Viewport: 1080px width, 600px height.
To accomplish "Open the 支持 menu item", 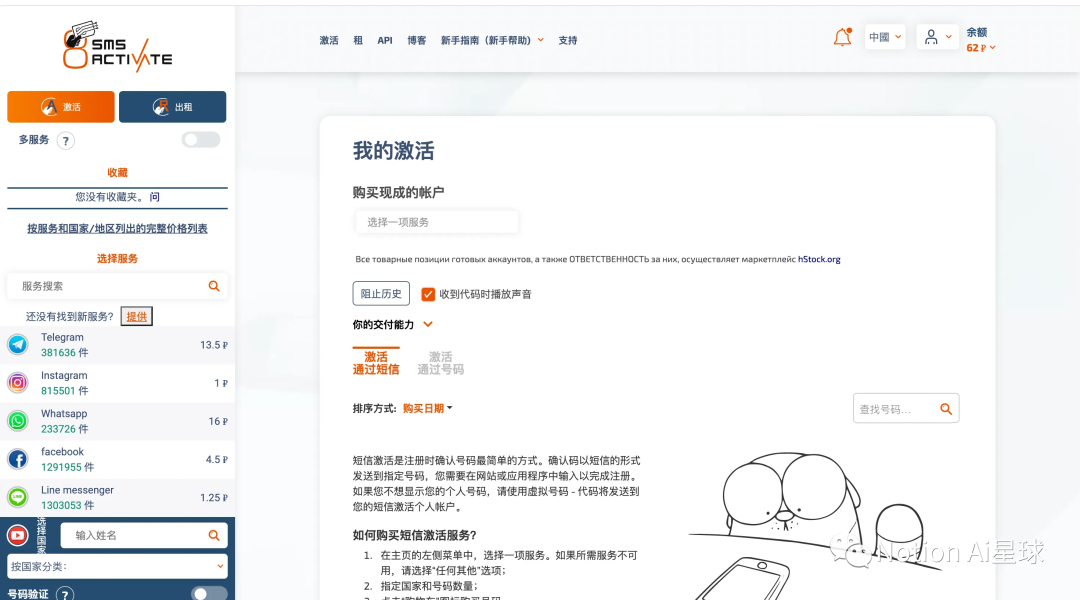I will pyautogui.click(x=568, y=41).
